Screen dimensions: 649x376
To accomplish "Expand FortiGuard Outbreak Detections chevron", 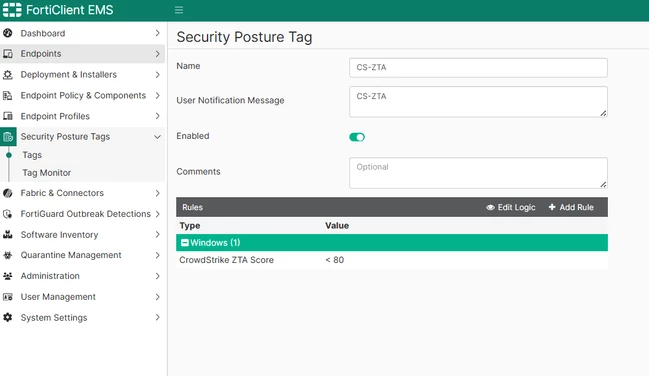I will [x=157, y=214].
